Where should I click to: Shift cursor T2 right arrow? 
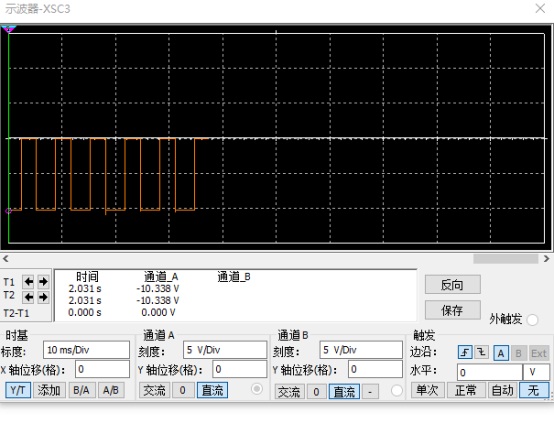43,297
